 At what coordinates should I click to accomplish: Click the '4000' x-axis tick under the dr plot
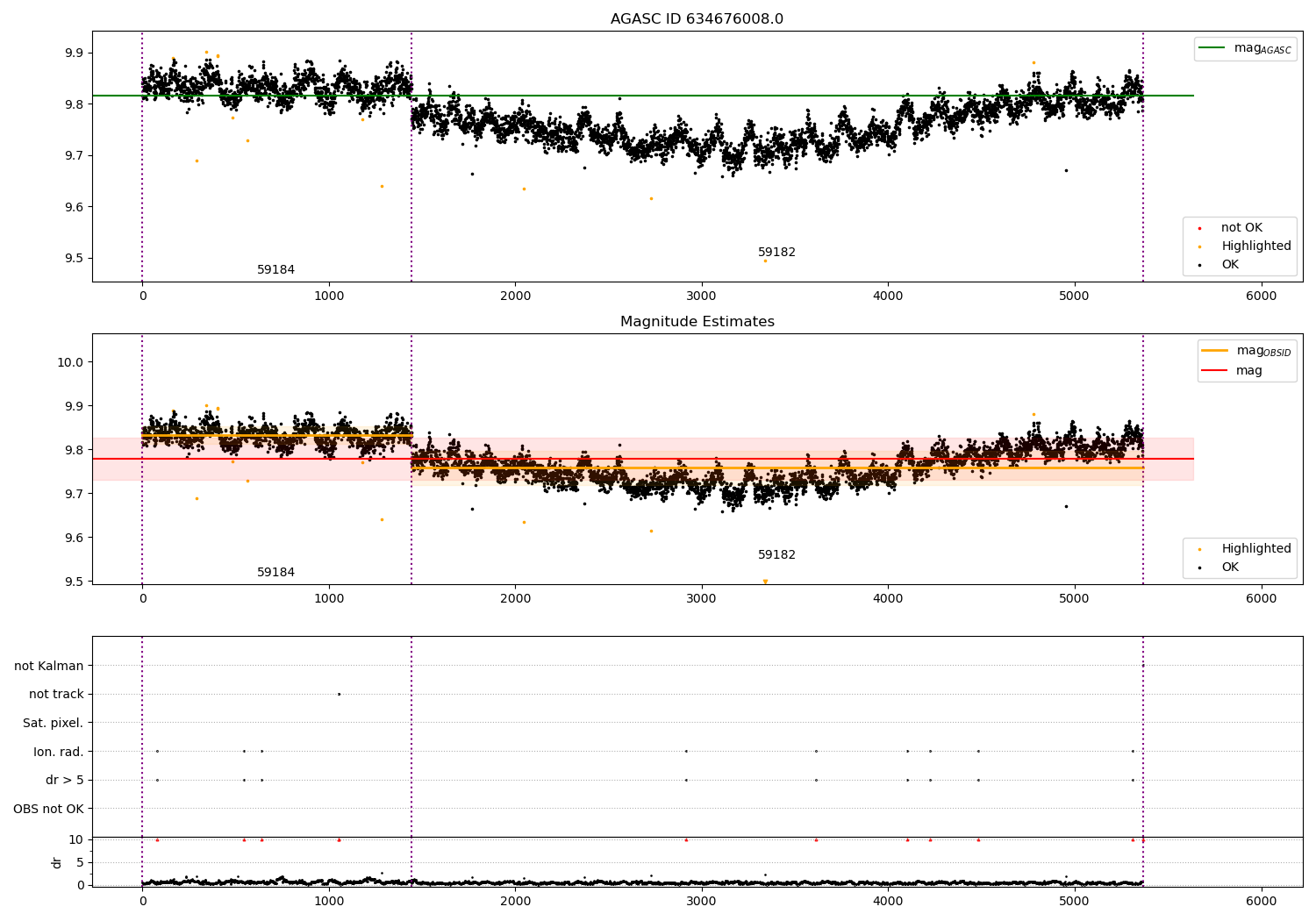(889, 901)
